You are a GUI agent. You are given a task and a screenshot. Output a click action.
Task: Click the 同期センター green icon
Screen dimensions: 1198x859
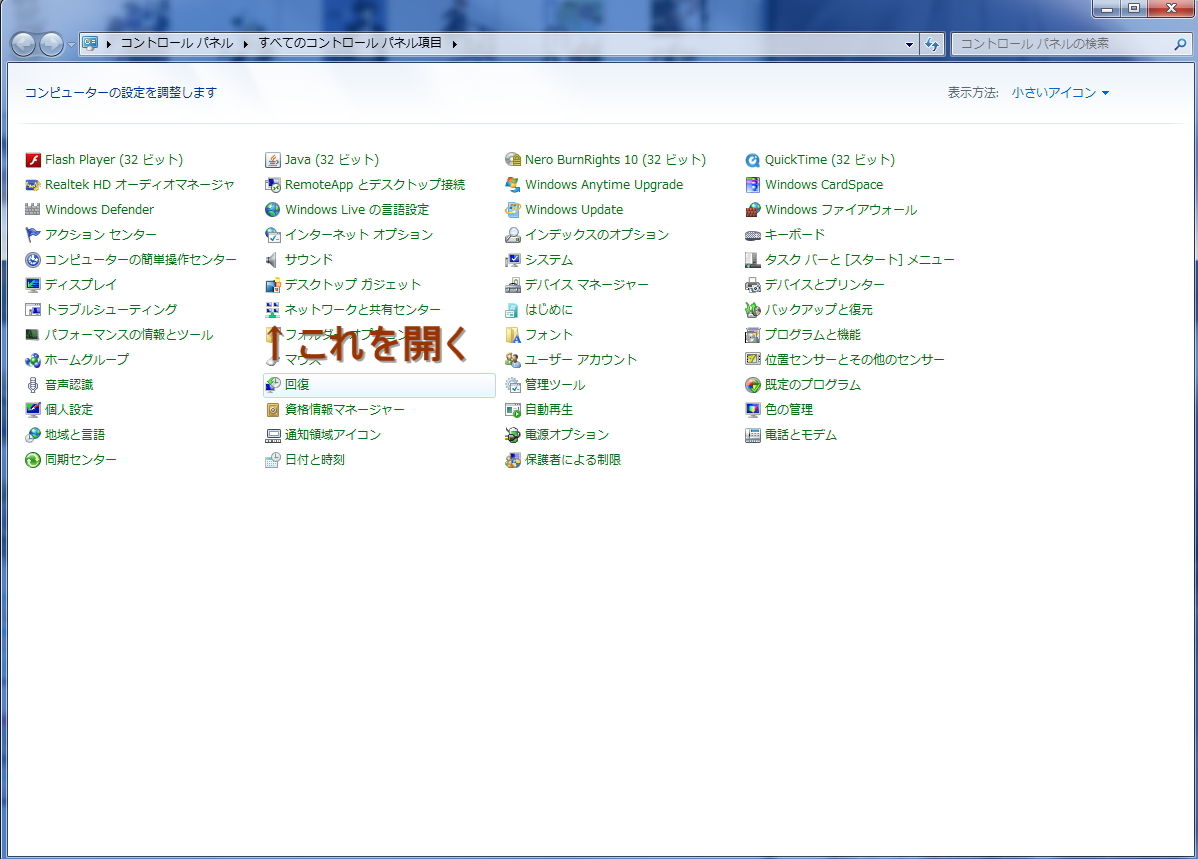32,460
